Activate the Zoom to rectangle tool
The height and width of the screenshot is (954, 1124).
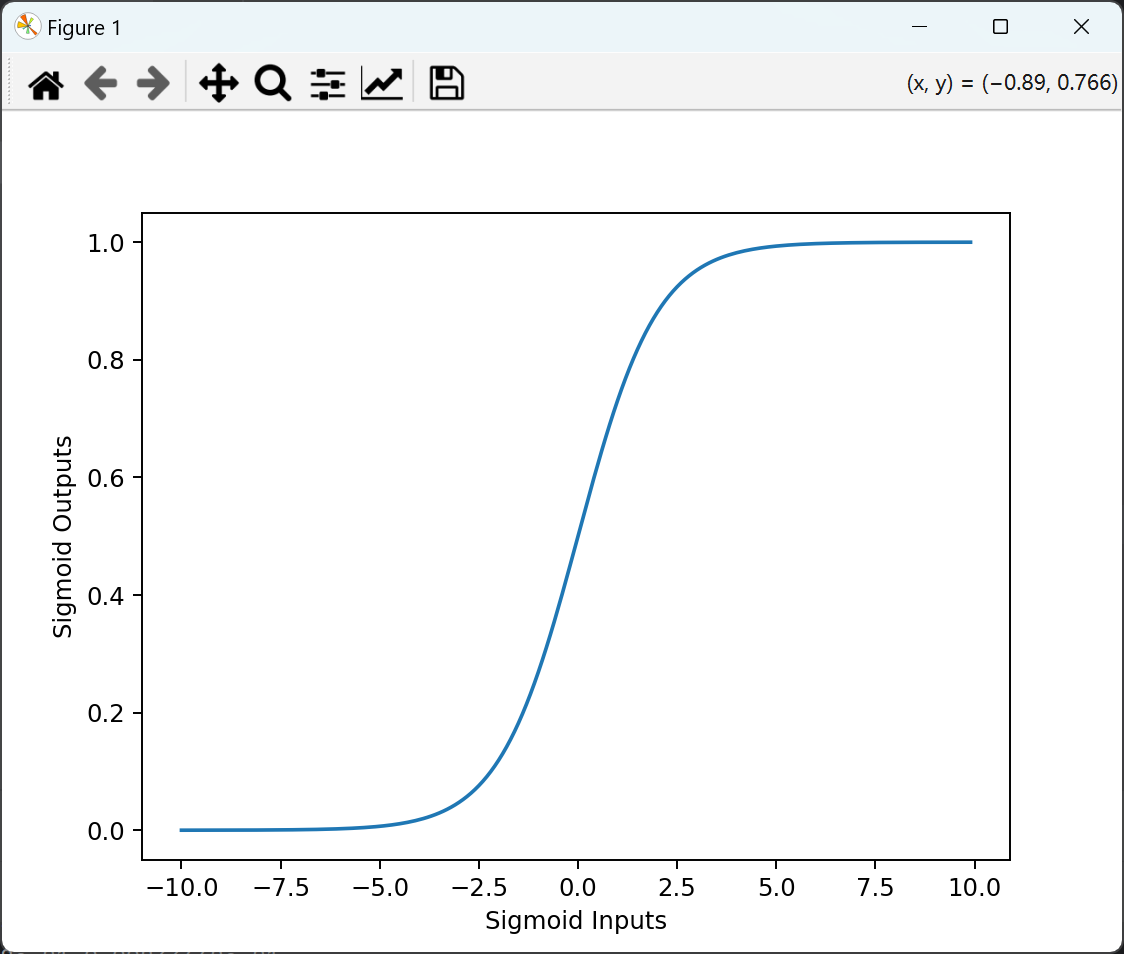coord(273,83)
